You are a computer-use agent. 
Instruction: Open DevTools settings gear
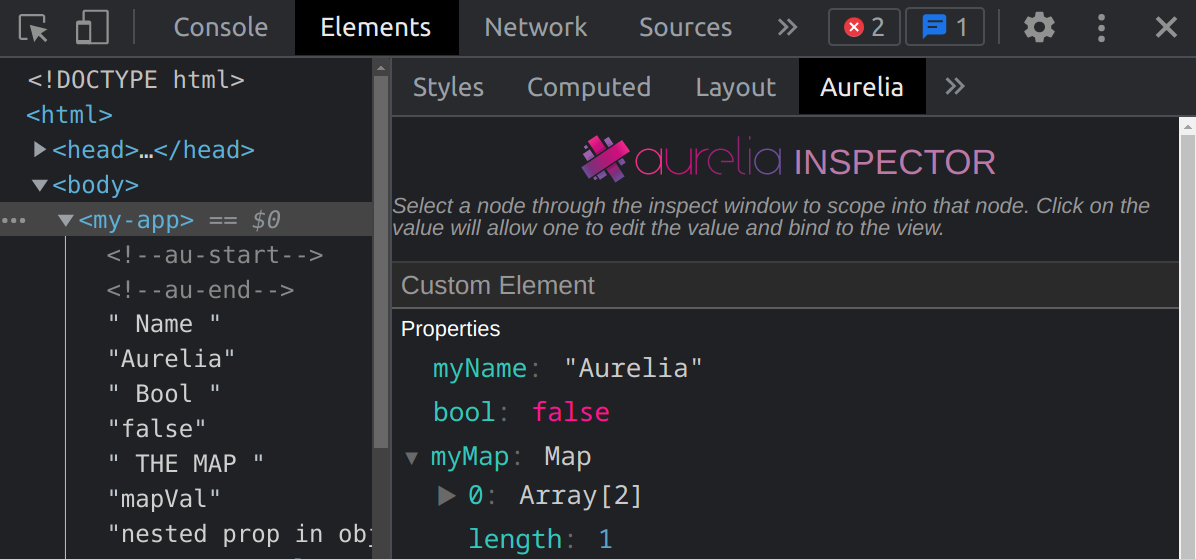(x=1039, y=28)
